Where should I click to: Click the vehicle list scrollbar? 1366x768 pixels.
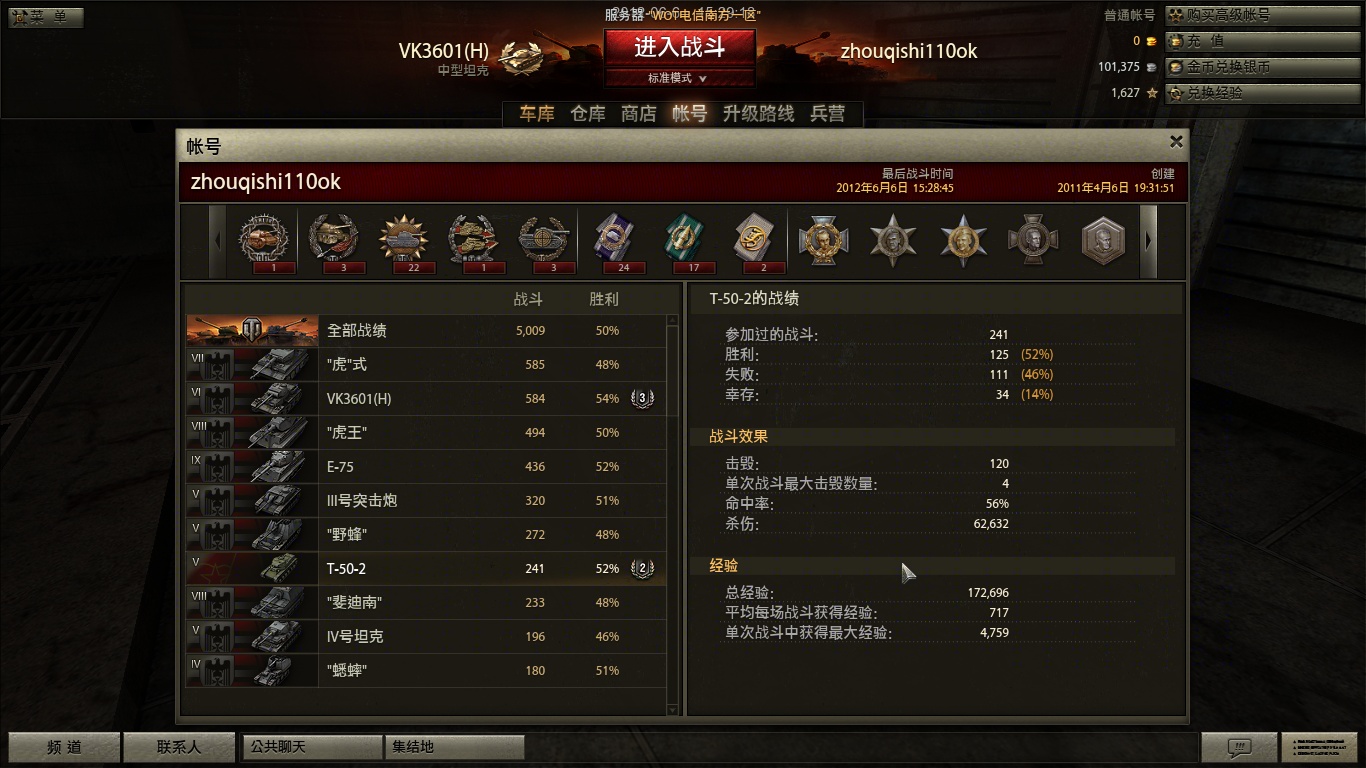click(x=673, y=514)
